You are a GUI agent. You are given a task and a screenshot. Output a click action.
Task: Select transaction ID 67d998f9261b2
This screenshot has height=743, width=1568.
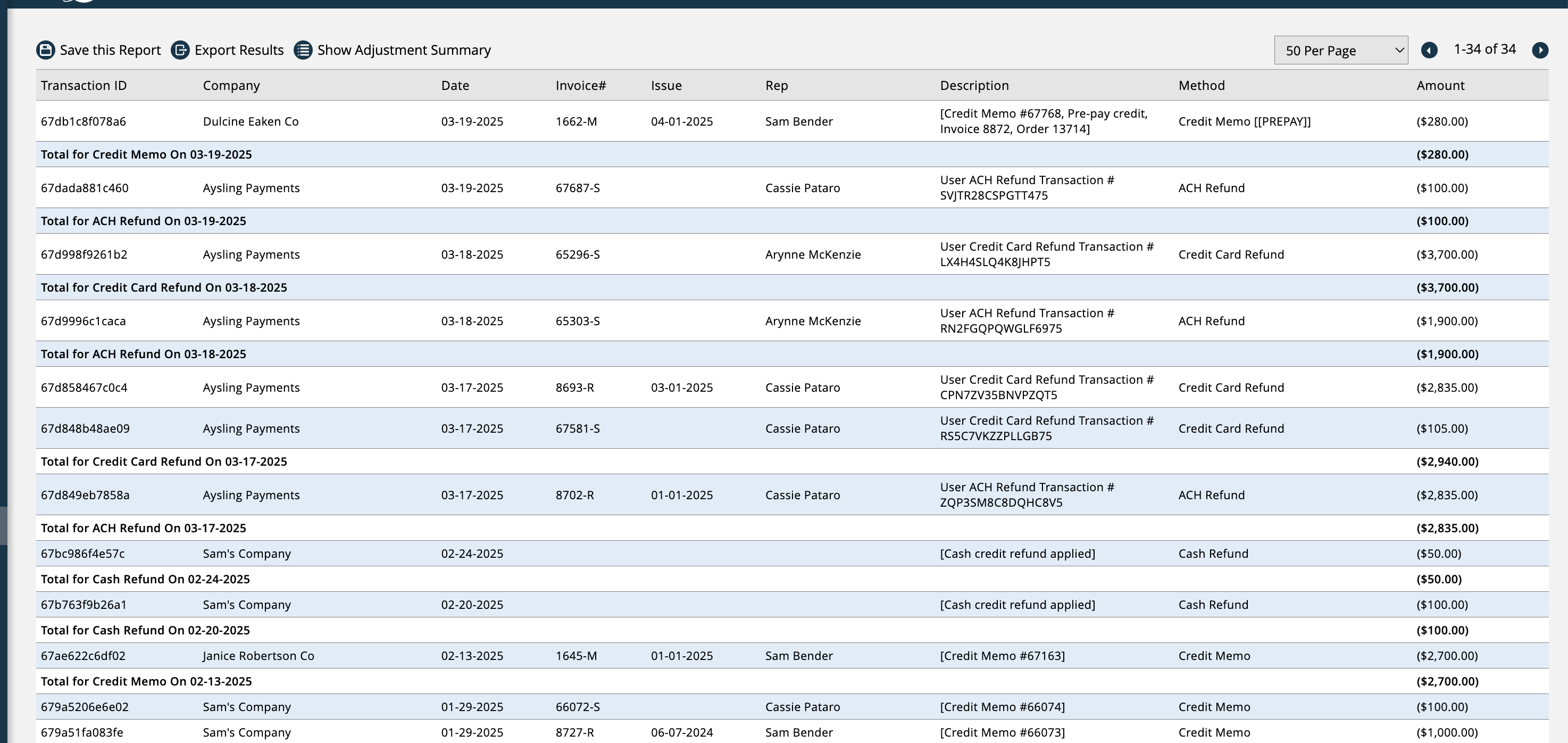pos(84,254)
